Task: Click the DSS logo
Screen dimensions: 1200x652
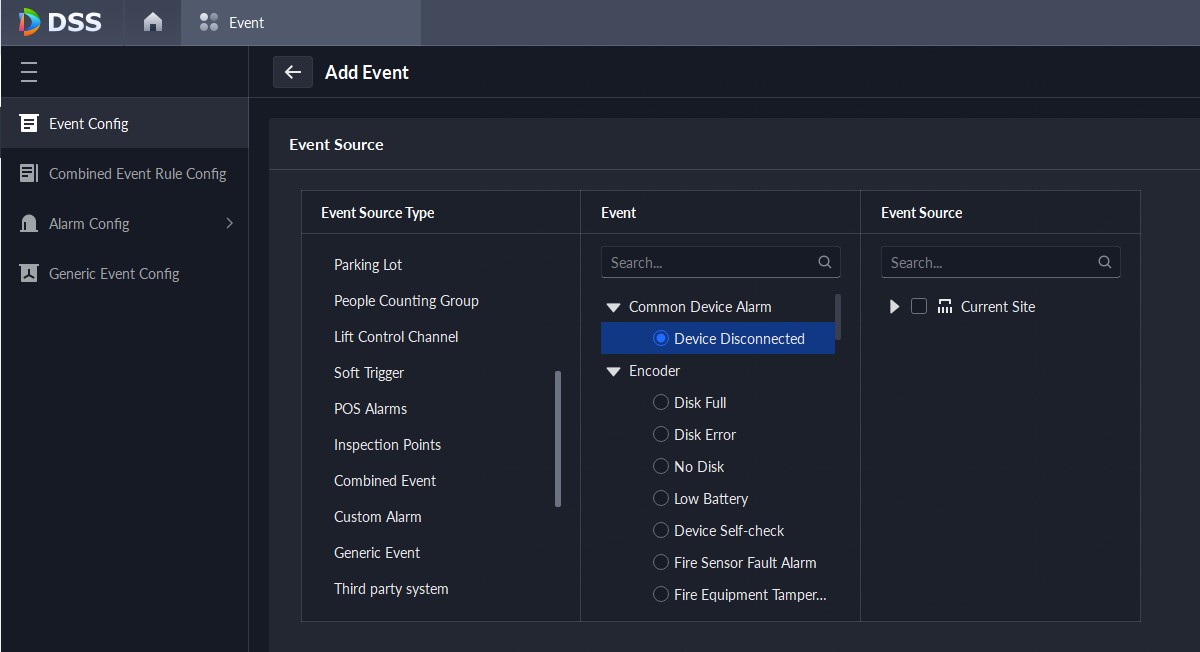Action: coord(60,21)
